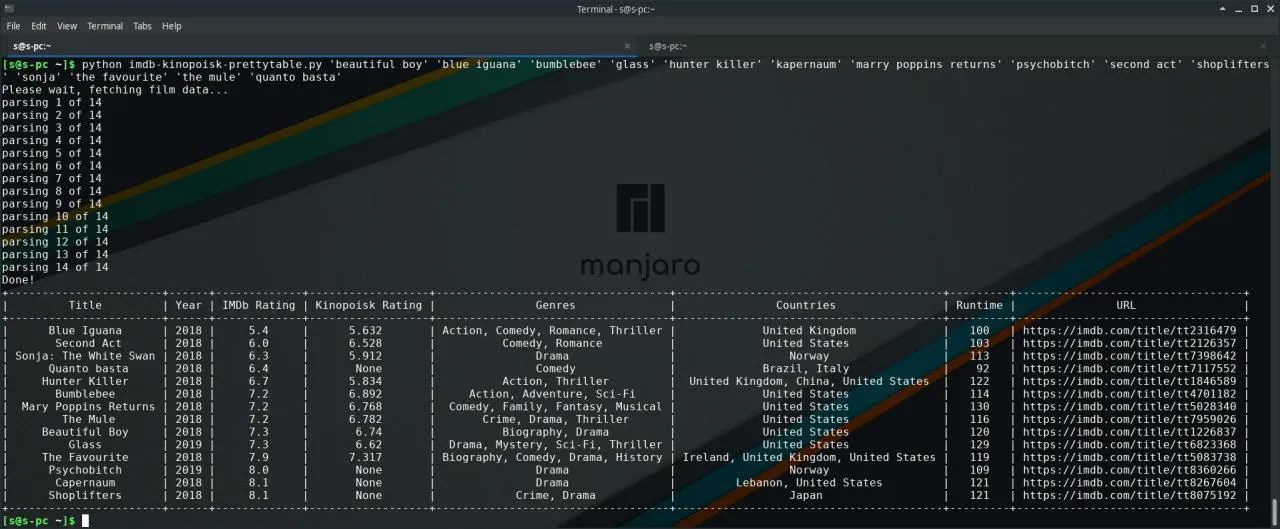Viewport: 1280px width, 529px height.
Task: Open the Terminal menu
Action: [x=105, y=26]
